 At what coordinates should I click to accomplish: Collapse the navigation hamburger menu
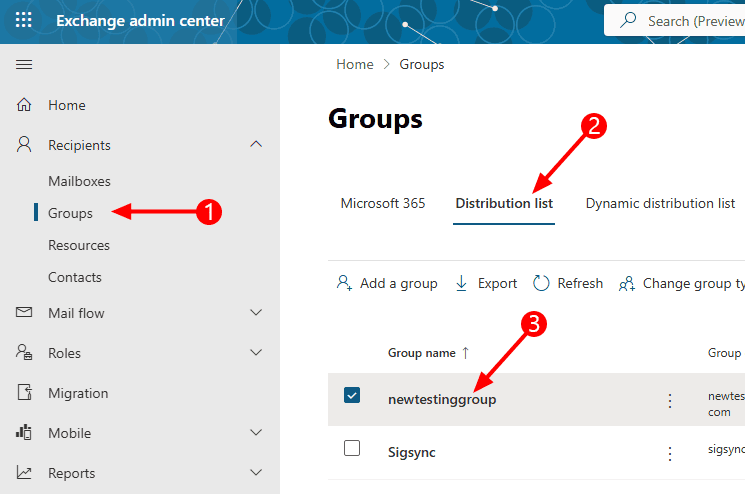[x=24, y=64]
